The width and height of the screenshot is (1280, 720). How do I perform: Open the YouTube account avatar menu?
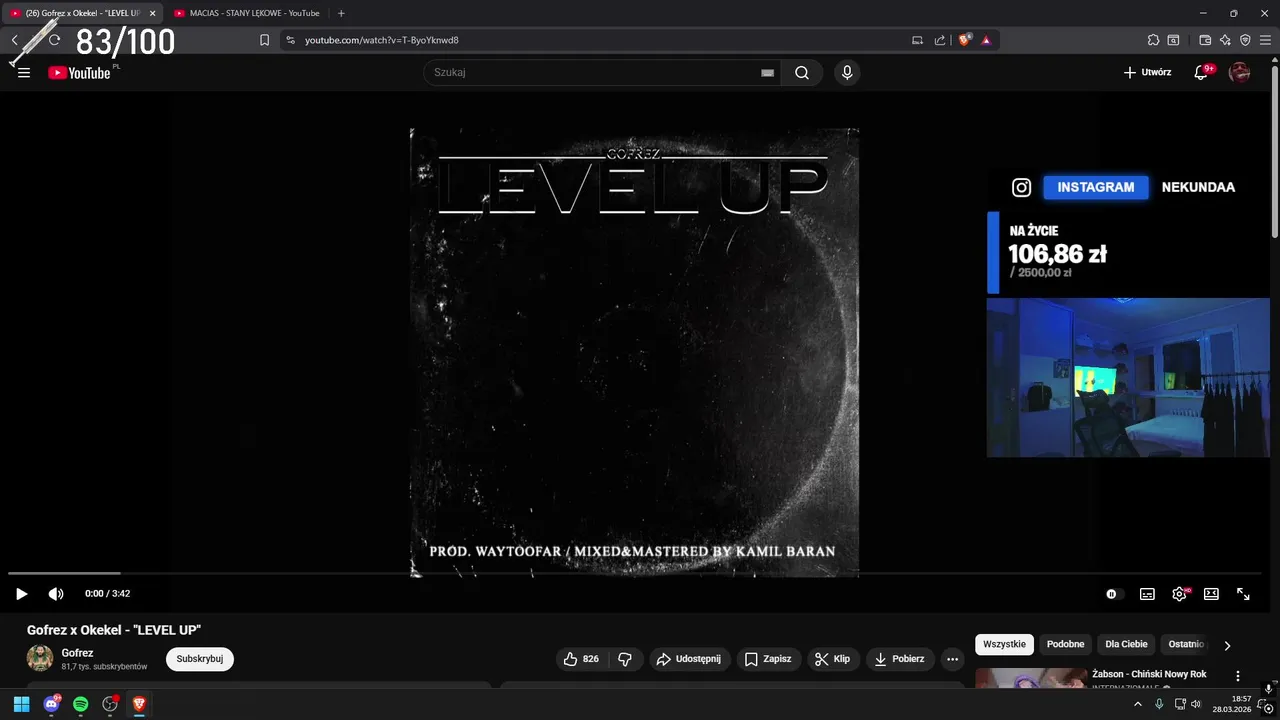[1239, 72]
